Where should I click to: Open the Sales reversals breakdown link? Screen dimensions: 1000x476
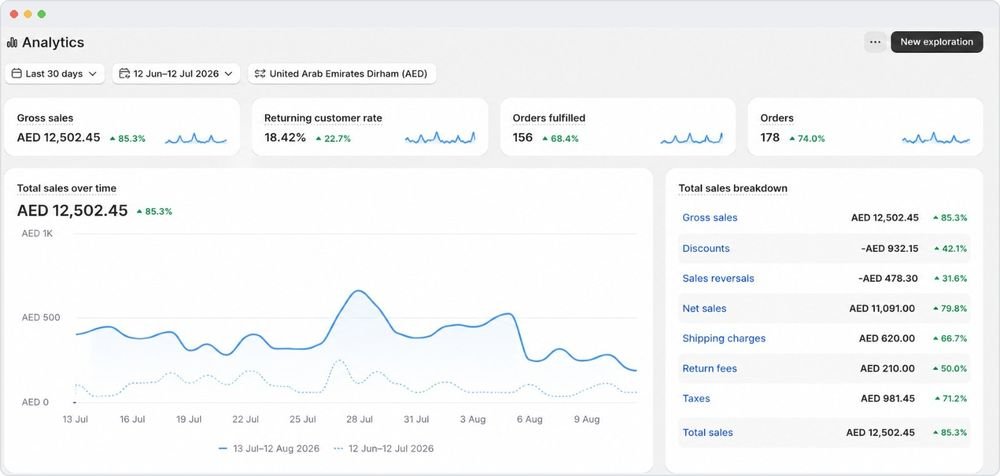[718, 278]
